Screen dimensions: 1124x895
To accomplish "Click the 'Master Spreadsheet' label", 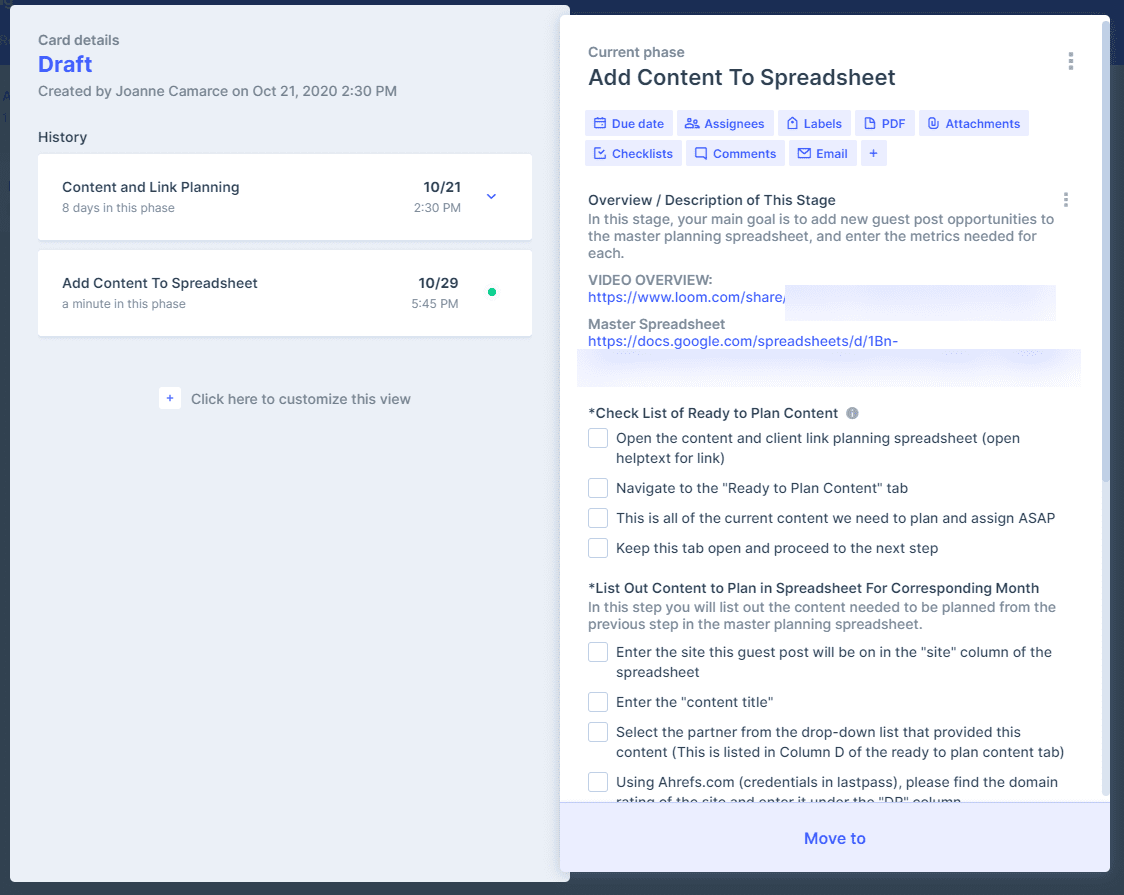I will click(x=657, y=324).
